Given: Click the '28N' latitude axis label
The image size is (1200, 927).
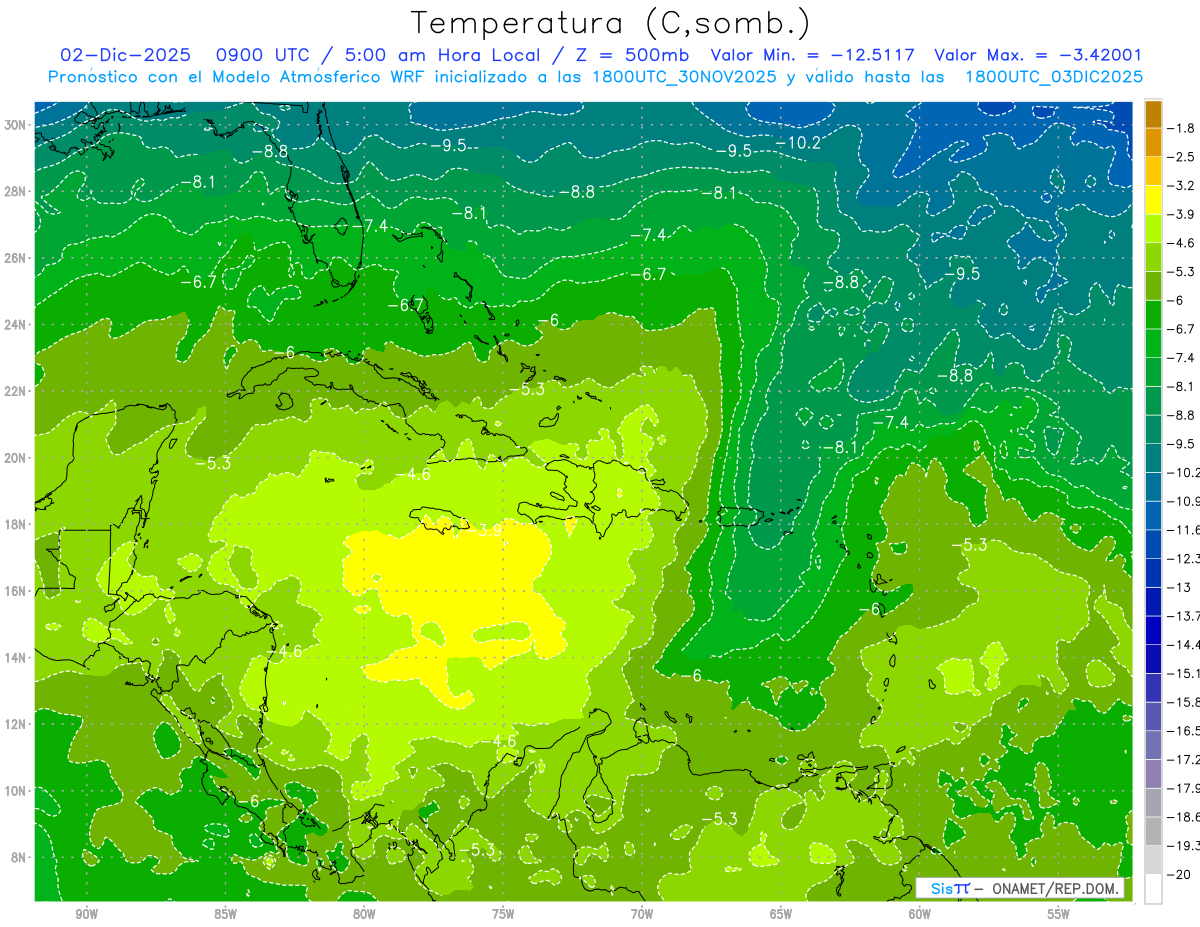Looking at the screenshot, I should click(x=14, y=191).
